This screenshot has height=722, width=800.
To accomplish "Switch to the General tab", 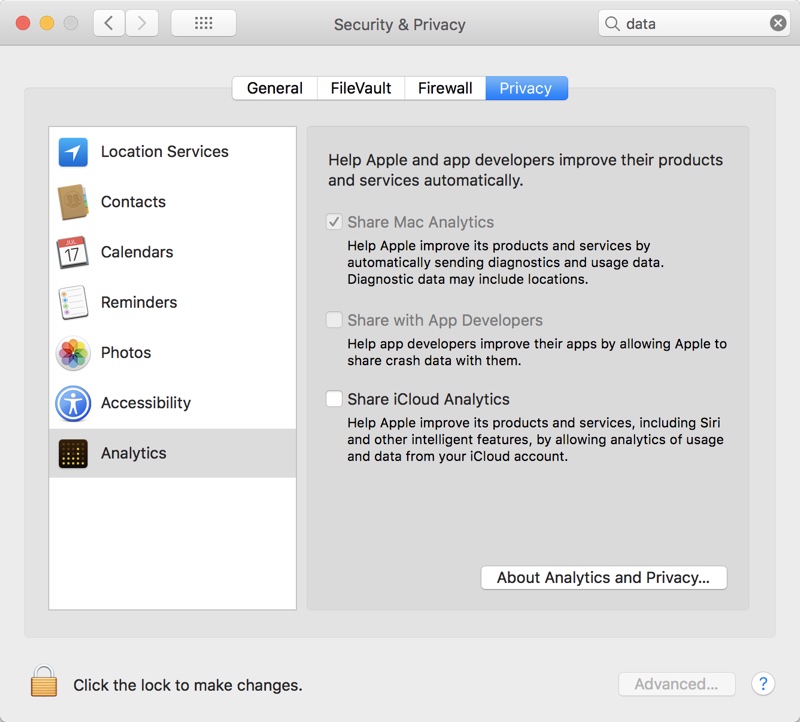I will tap(274, 88).
